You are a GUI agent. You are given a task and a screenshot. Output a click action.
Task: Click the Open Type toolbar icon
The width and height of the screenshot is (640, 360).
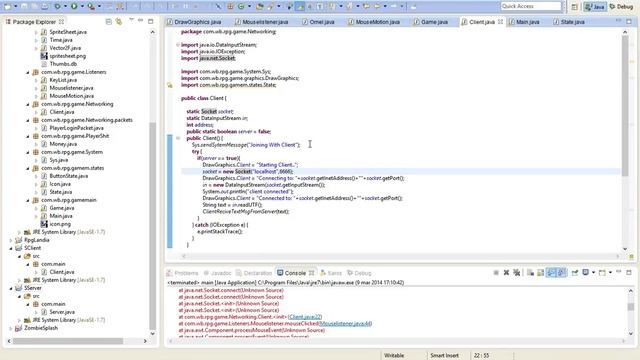(x=260, y=6)
